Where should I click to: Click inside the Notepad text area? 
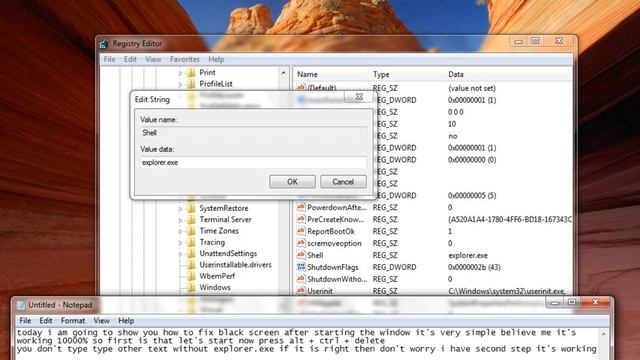308,344
